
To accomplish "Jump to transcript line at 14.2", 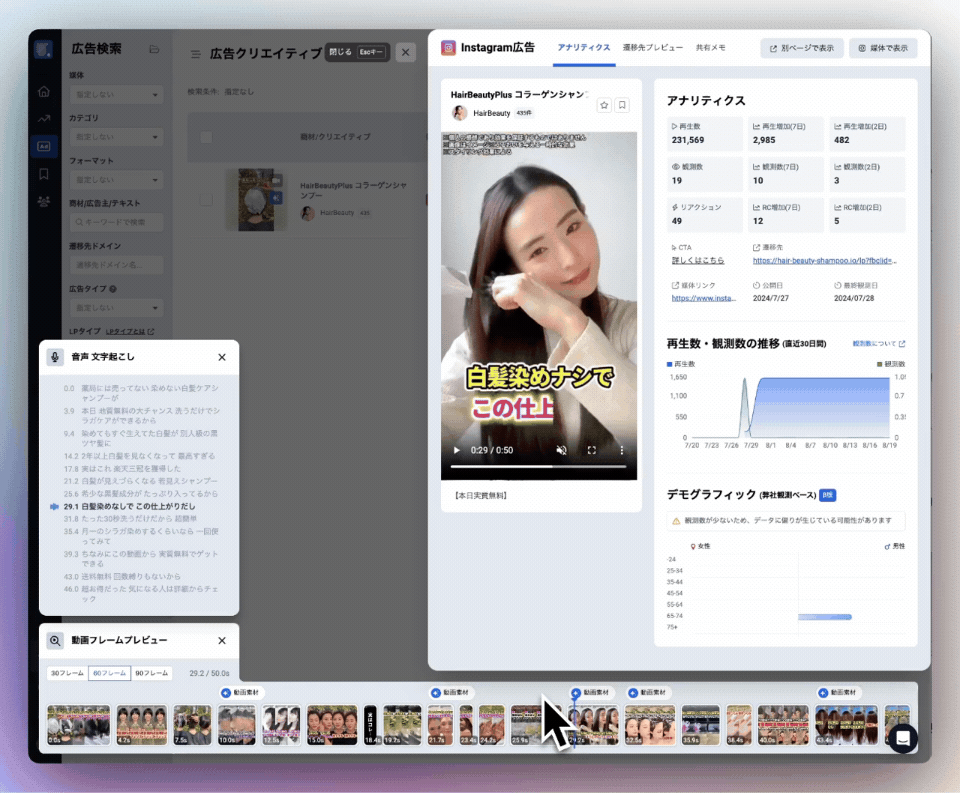I will (140, 456).
